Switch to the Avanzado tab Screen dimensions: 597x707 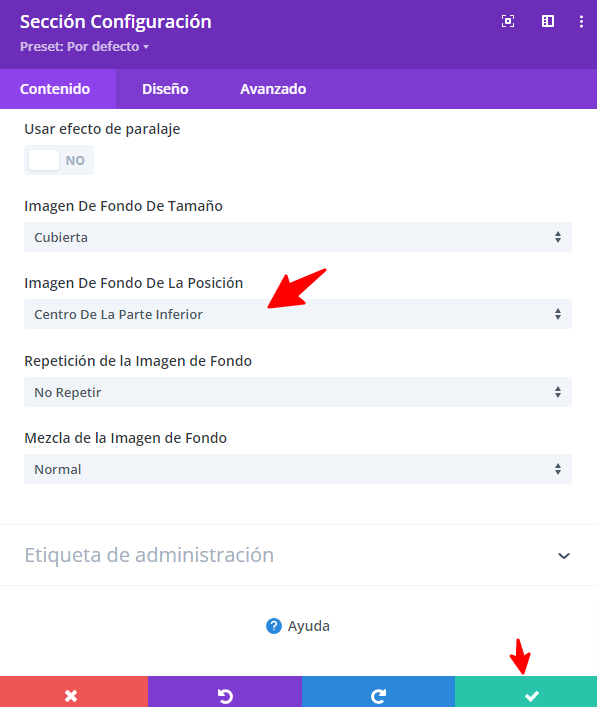(273, 89)
